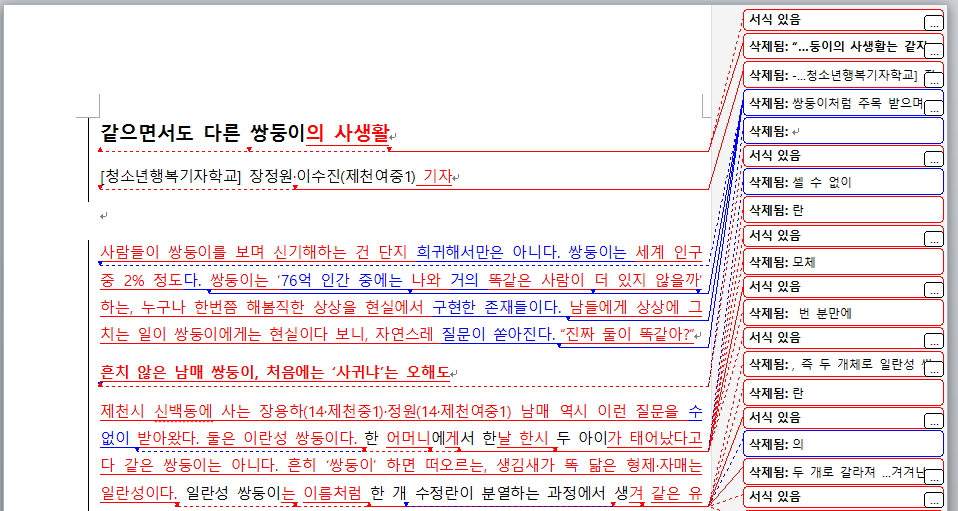Click the ellipsis button on the topmost 서식 있음 balloon

point(933,22)
